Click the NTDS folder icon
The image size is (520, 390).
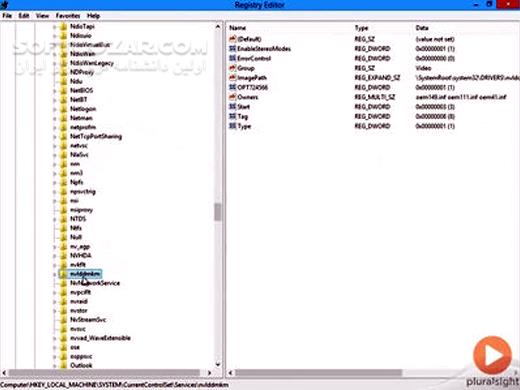(63, 219)
